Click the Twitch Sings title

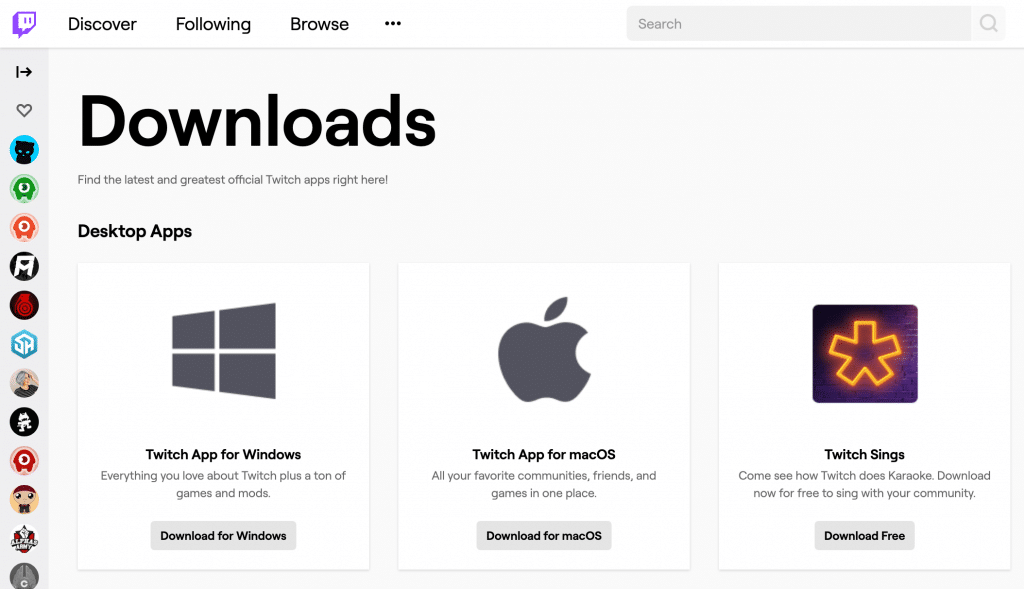(864, 454)
